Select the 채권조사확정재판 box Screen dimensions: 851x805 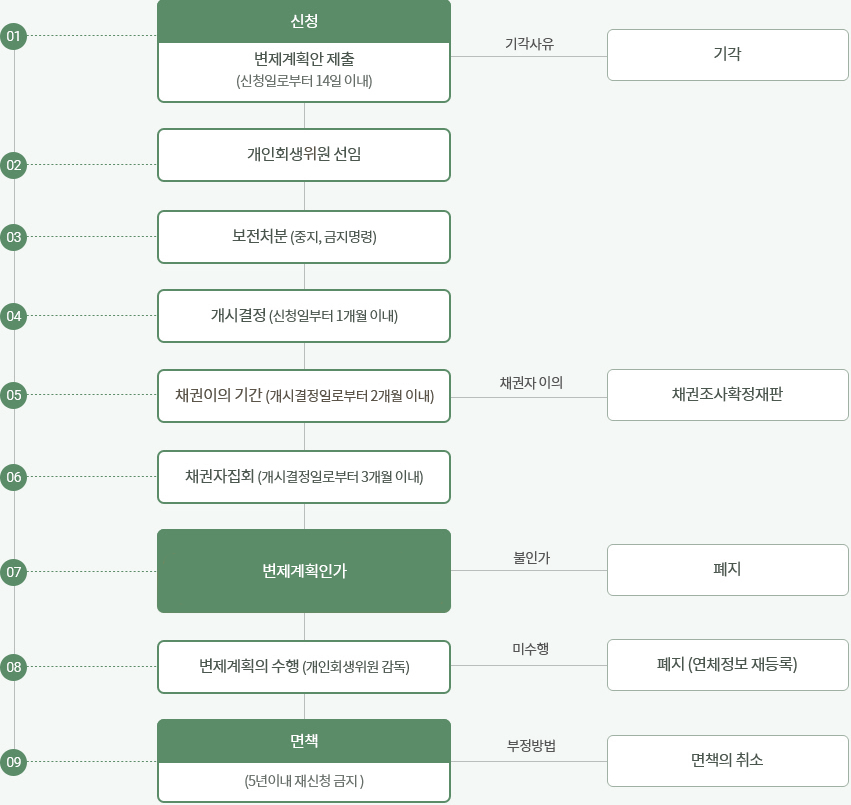coord(727,395)
